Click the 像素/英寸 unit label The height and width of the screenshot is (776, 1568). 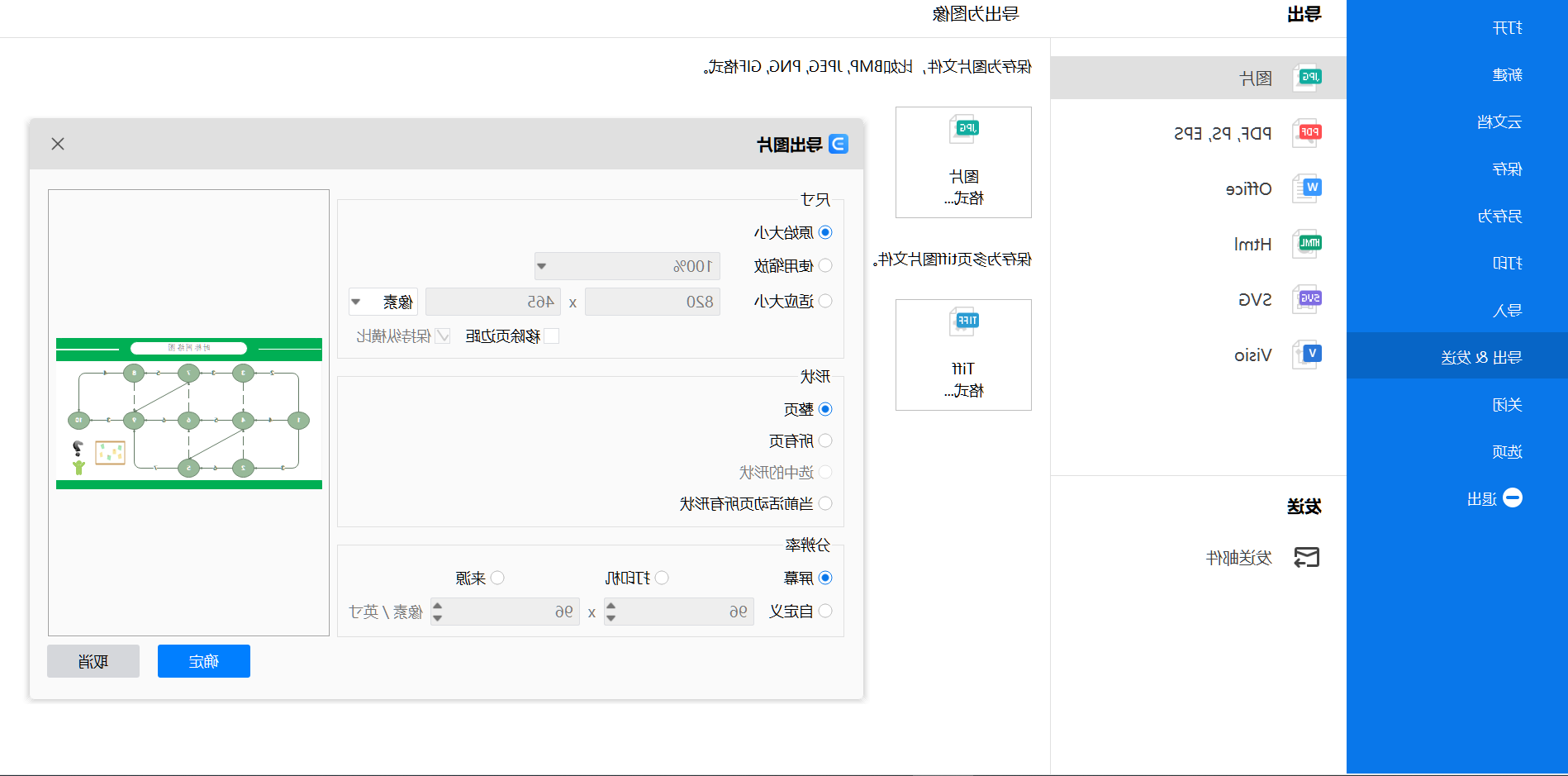coord(386,612)
